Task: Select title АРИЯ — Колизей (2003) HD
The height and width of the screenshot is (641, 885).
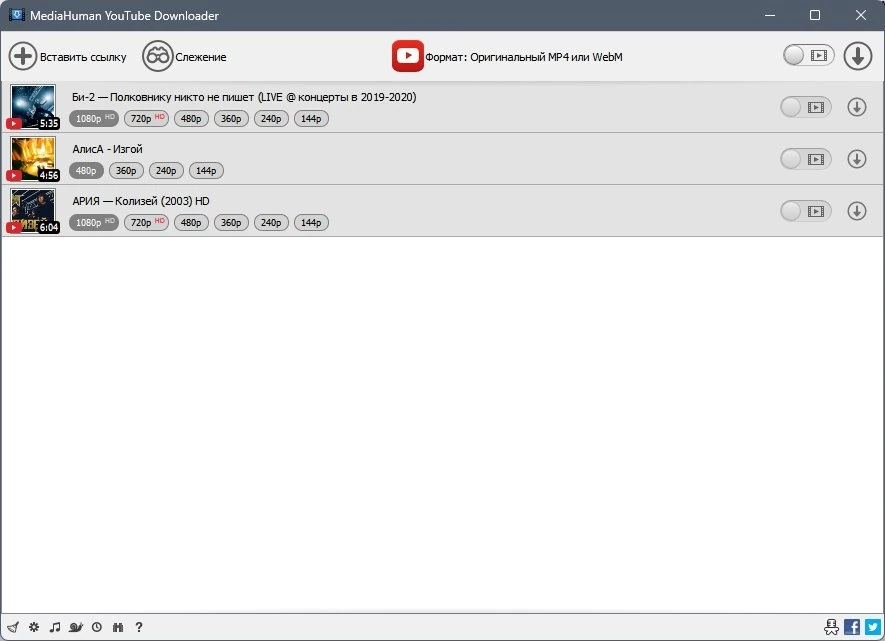Action: coord(141,201)
